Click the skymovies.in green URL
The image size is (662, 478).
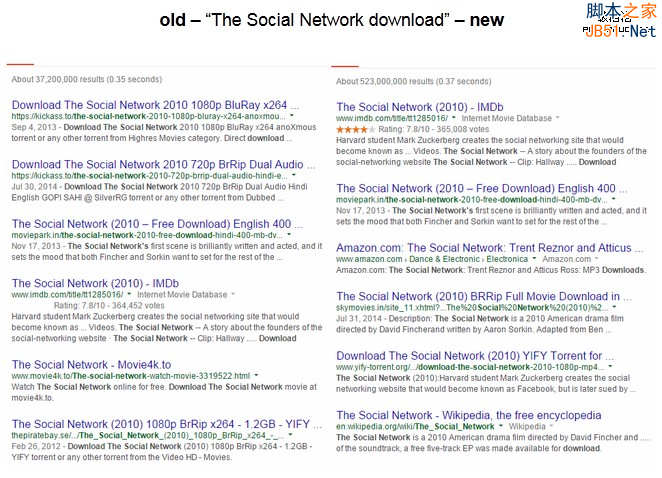[472, 307]
